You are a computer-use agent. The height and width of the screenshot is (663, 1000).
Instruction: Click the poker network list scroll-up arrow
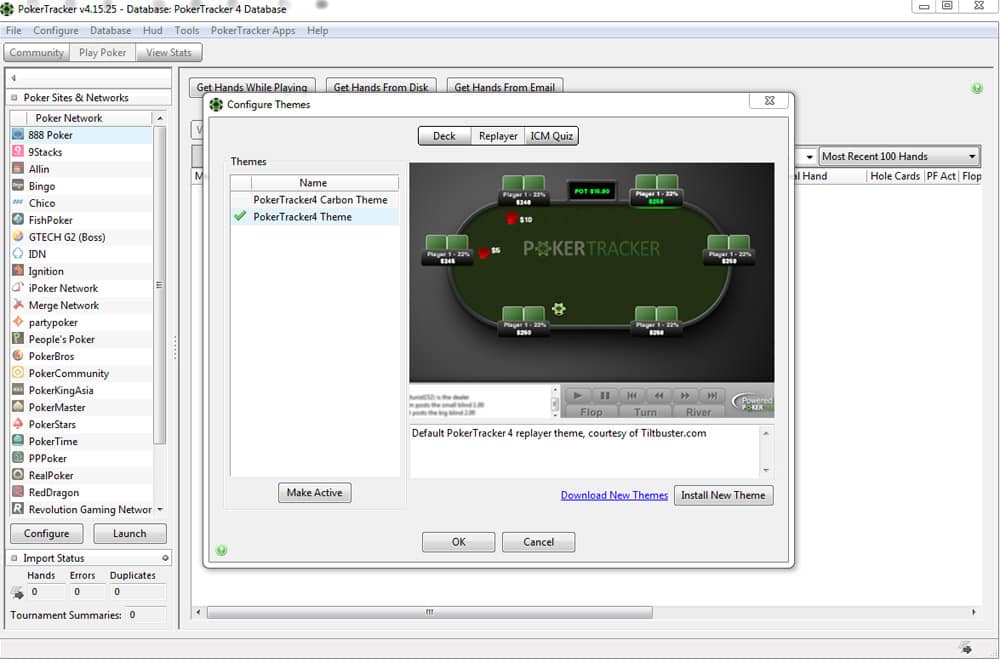(x=160, y=118)
